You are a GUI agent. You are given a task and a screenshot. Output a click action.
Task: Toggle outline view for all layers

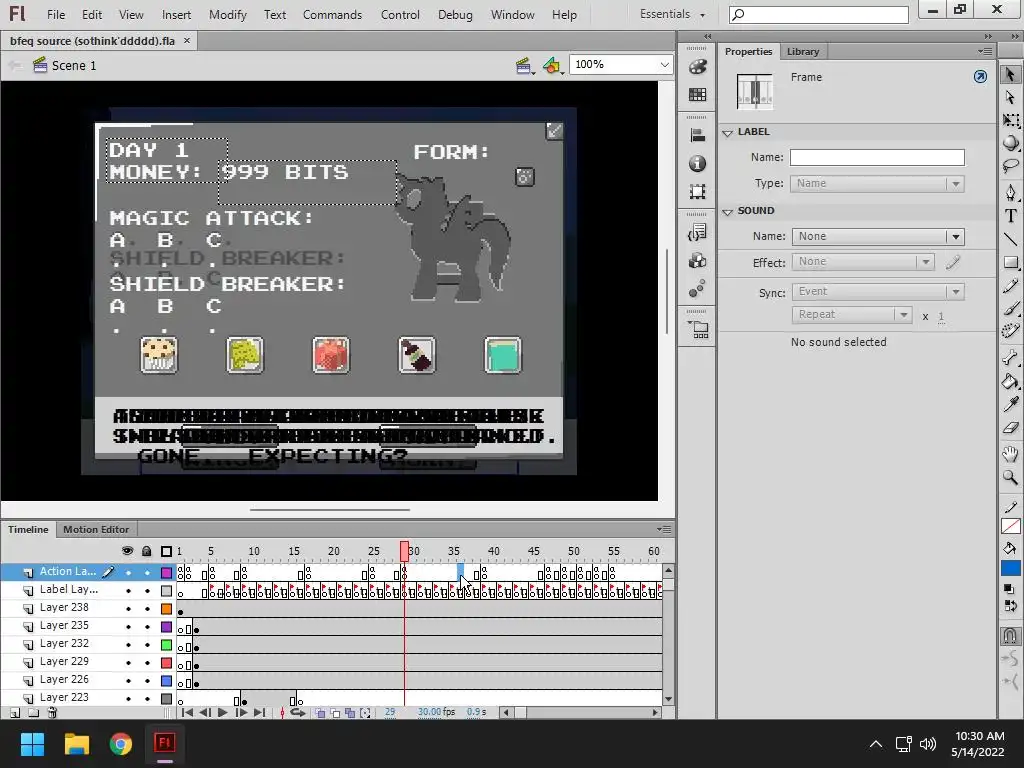[167, 551]
